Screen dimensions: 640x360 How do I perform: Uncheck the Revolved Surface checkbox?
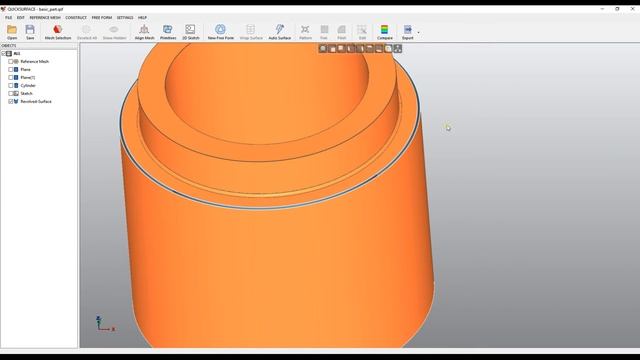11,101
